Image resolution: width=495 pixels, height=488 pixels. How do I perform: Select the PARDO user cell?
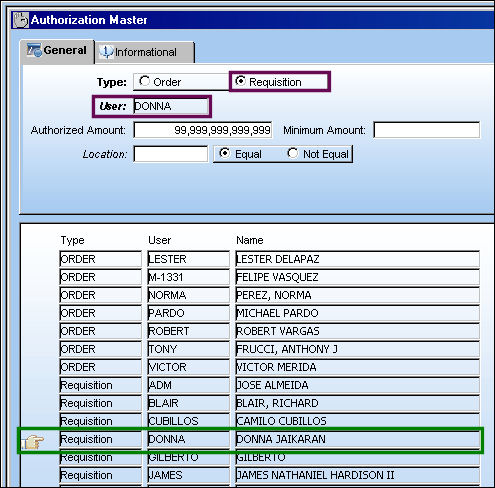pyautogui.click(x=188, y=313)
